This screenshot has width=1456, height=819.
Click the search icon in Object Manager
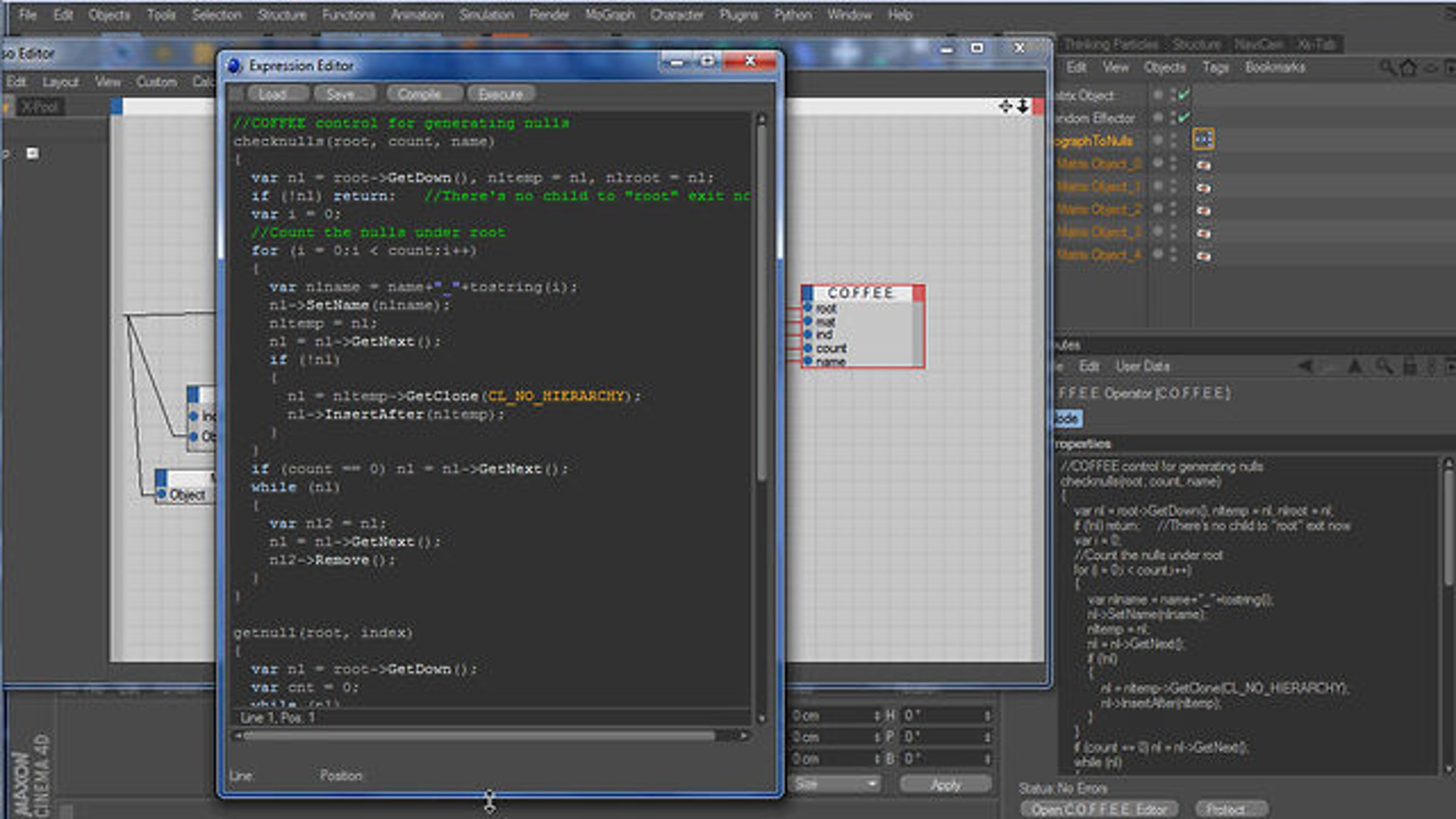(1387, 67)
